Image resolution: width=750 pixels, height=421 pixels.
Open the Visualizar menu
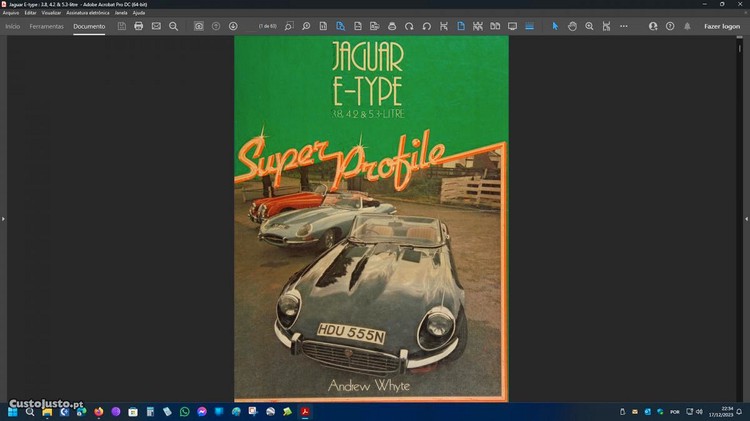[x=52, y=12]
